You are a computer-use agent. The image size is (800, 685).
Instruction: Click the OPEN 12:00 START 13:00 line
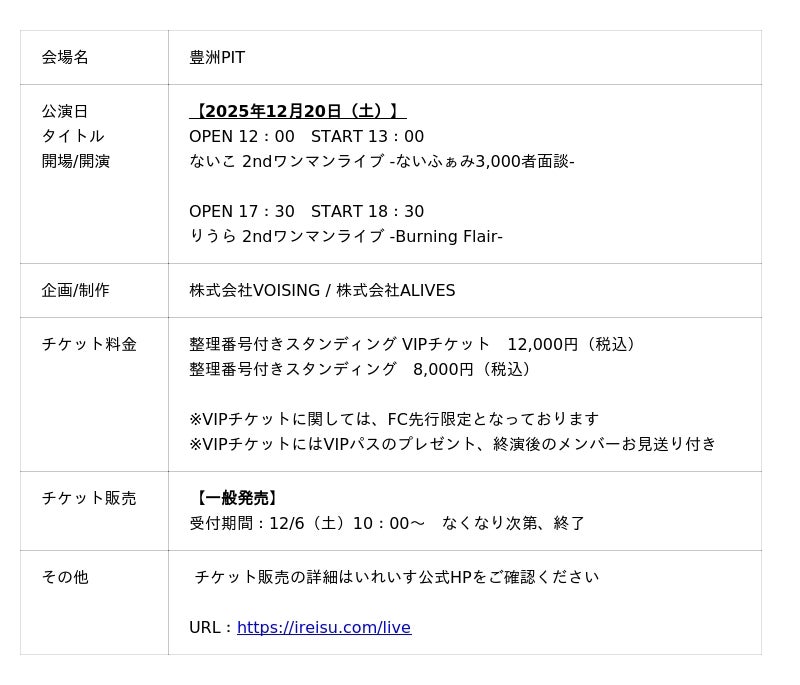(306, 137)
